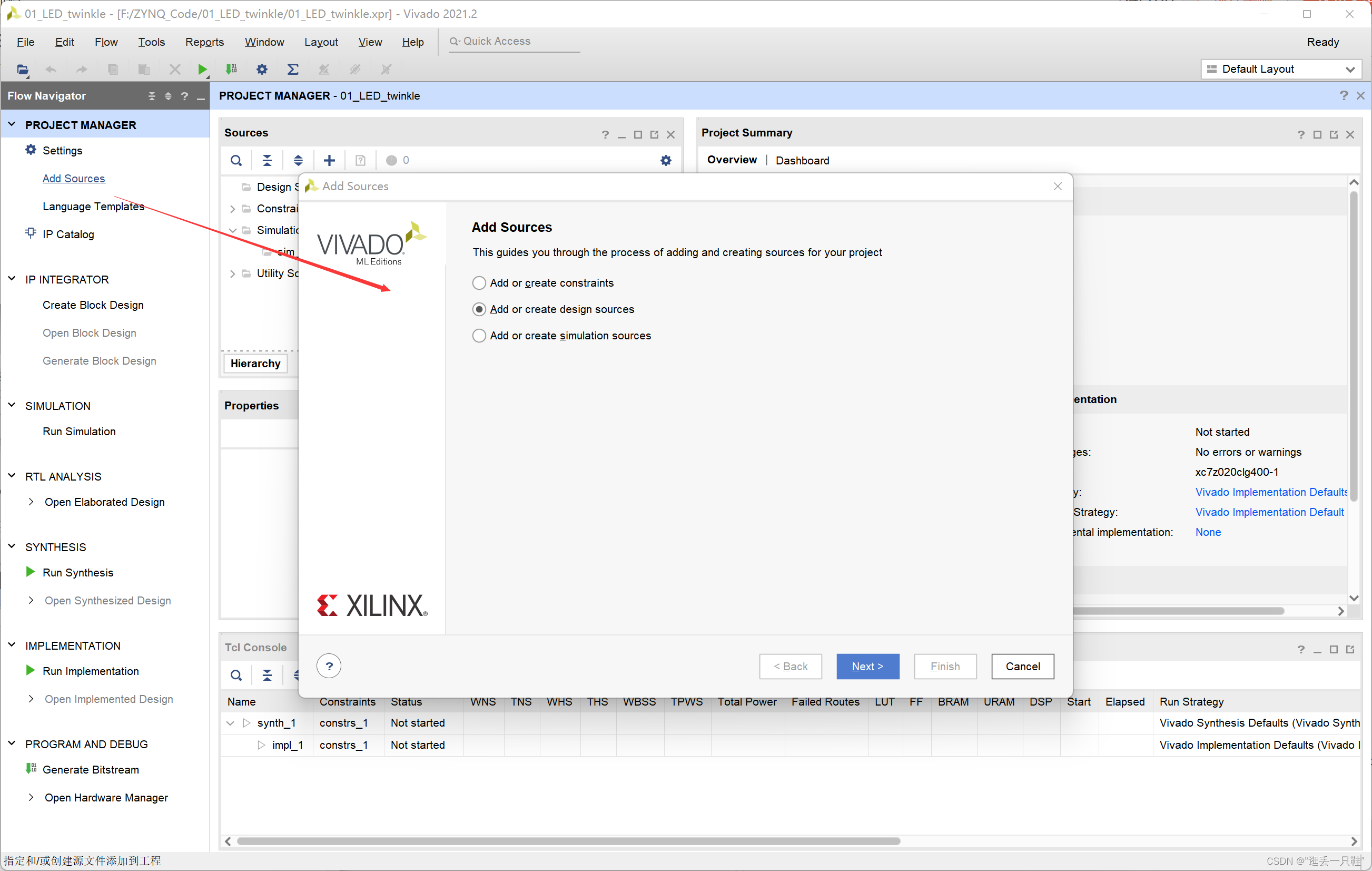Click the Design Runs horizontal scrollbar
This screenshot has height=871, width=1372.
tap(568, 841)
